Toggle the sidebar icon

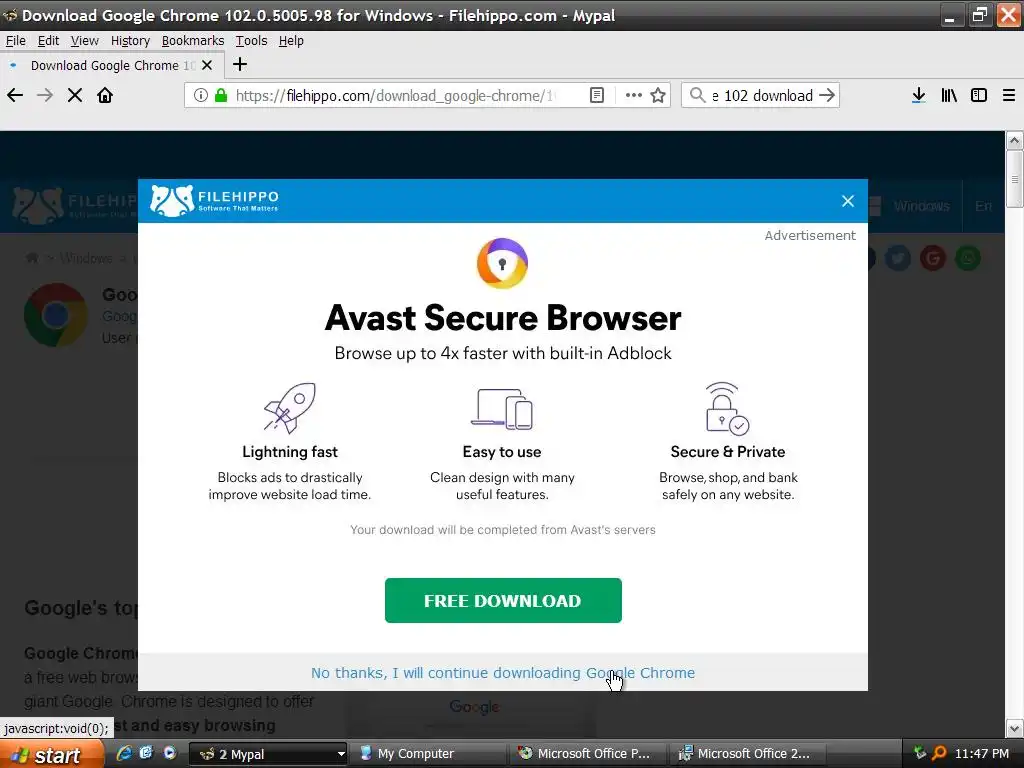tap(979, 95)
